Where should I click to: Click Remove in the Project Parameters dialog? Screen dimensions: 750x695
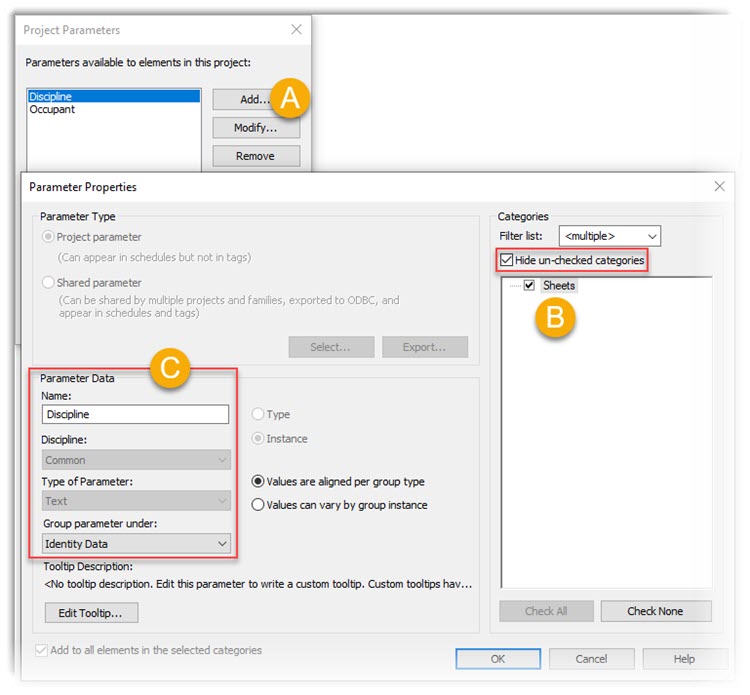(256, 156)
